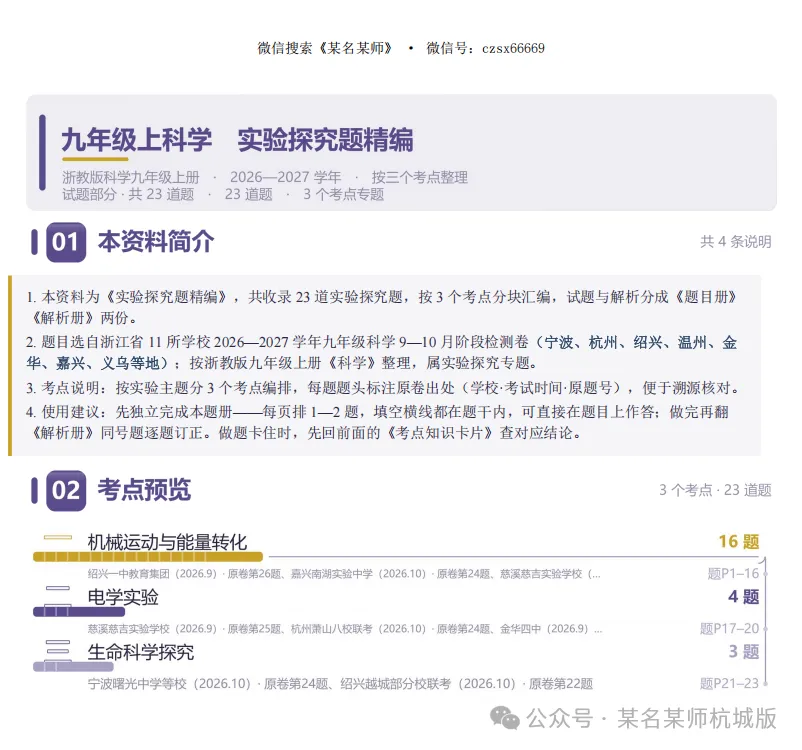This screenshot has width=802, height=750.
Task: Click the single-line marker icon beside 机械运动与能量转化
Action: click(x=58, y=537)
